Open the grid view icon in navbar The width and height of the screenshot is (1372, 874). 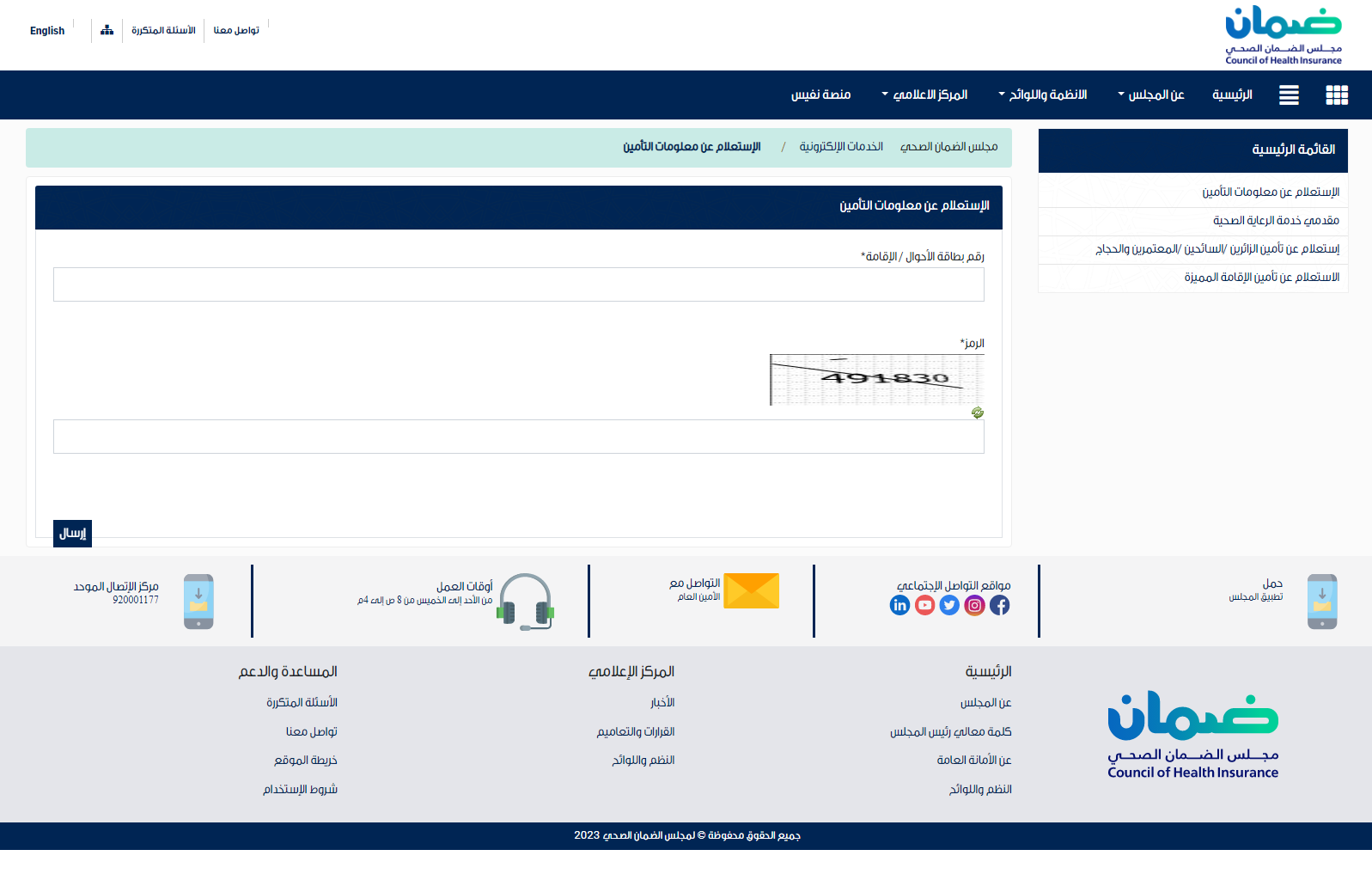tap(1336, 95)
